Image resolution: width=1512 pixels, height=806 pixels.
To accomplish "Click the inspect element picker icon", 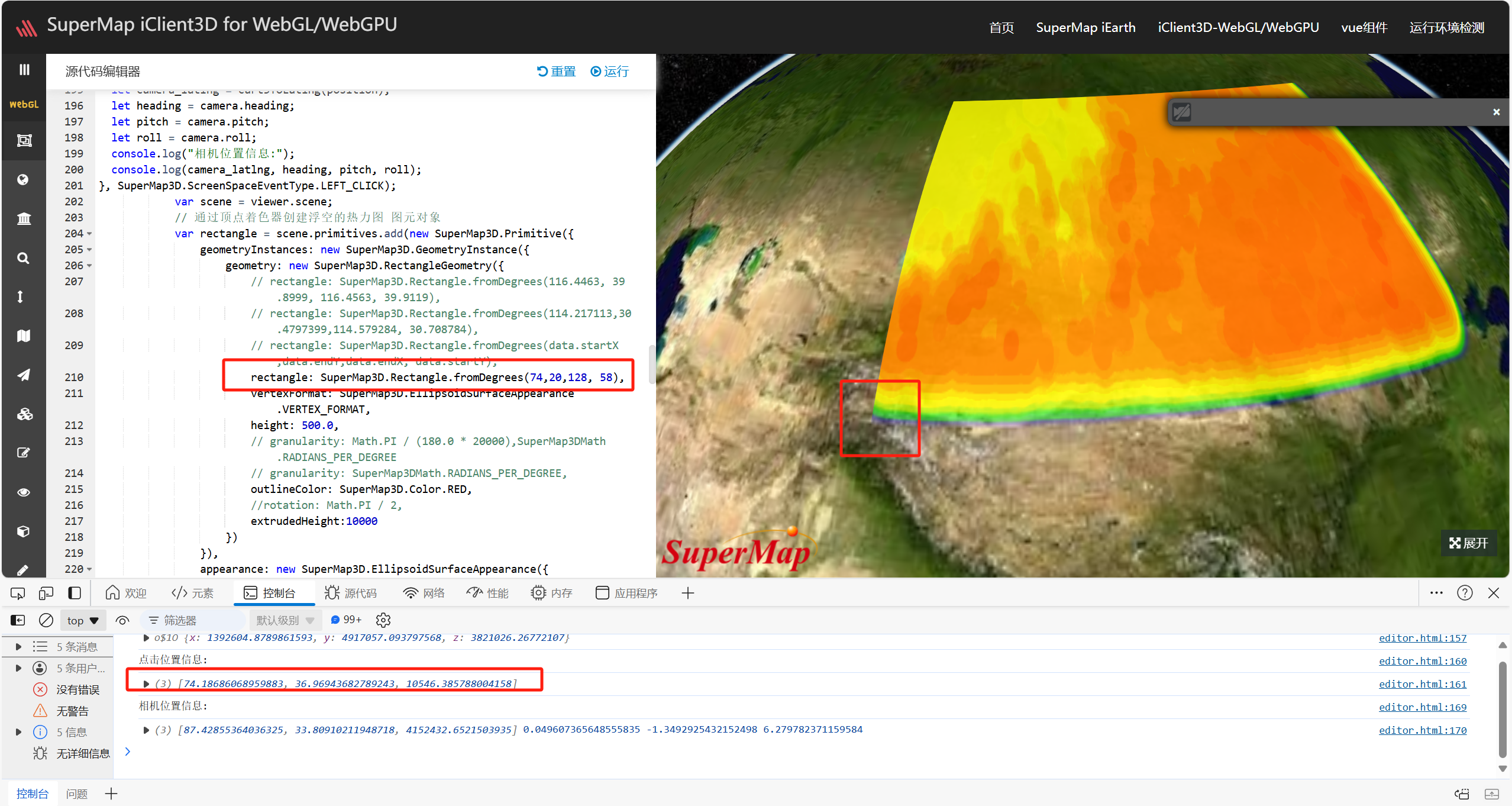I will pyautogui.click(x=18, y=593).
